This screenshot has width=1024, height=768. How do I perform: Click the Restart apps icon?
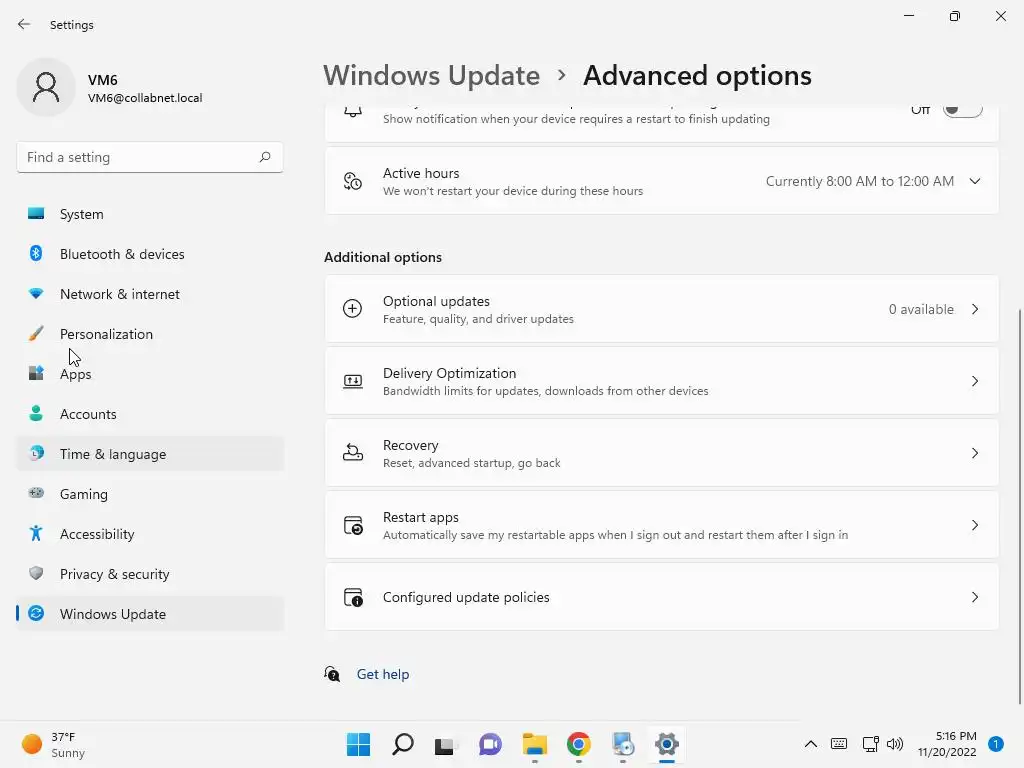tap(353, 525)
